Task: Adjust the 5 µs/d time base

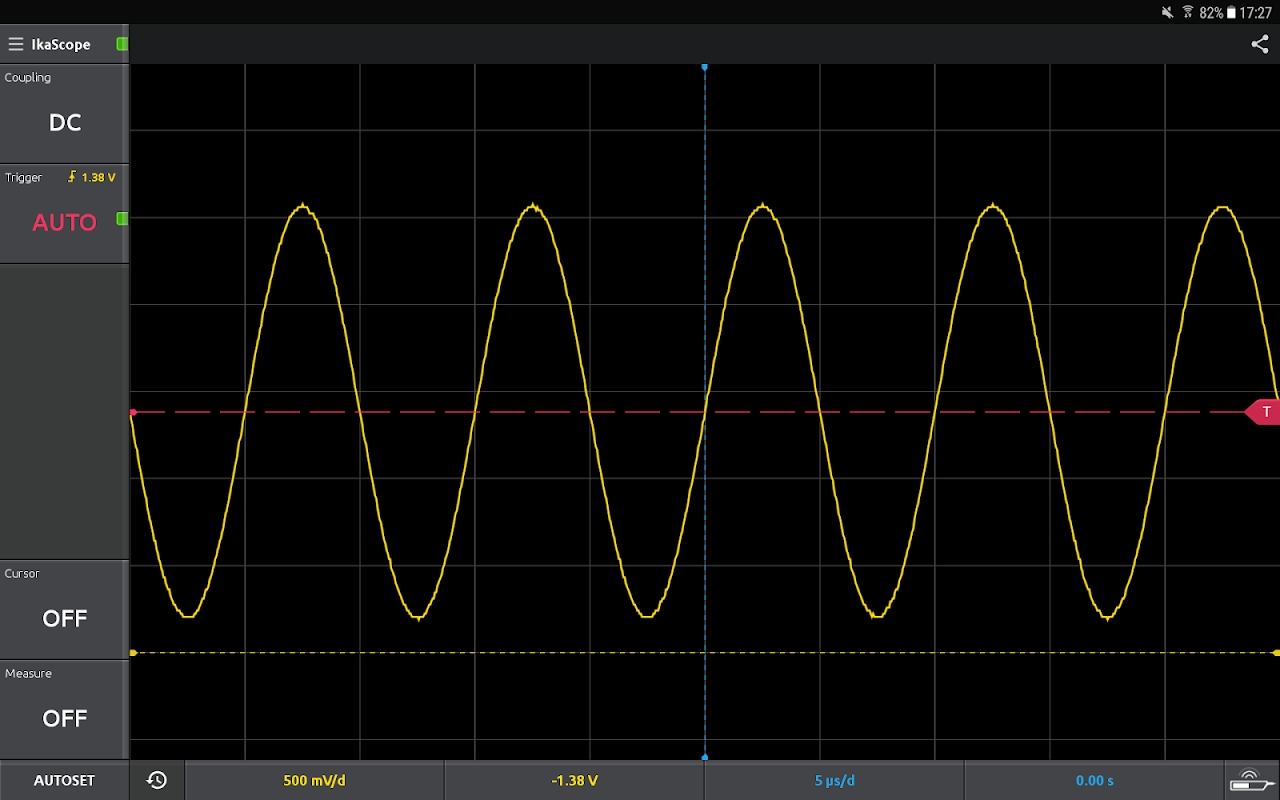Action: pos(834,780)
